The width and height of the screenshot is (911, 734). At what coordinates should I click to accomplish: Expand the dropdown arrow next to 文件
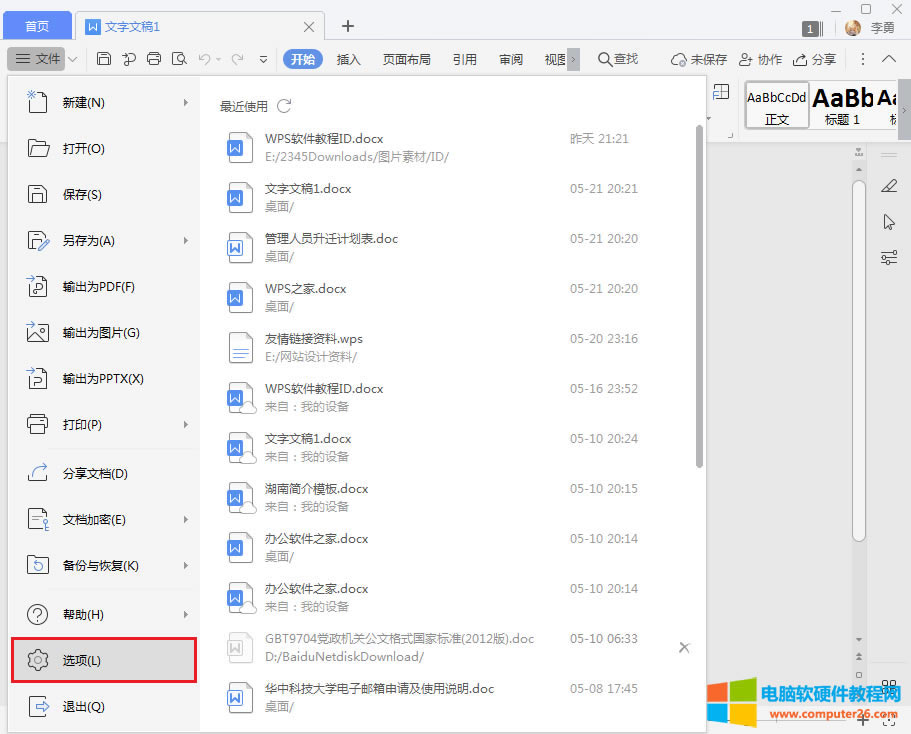(73, 59)
